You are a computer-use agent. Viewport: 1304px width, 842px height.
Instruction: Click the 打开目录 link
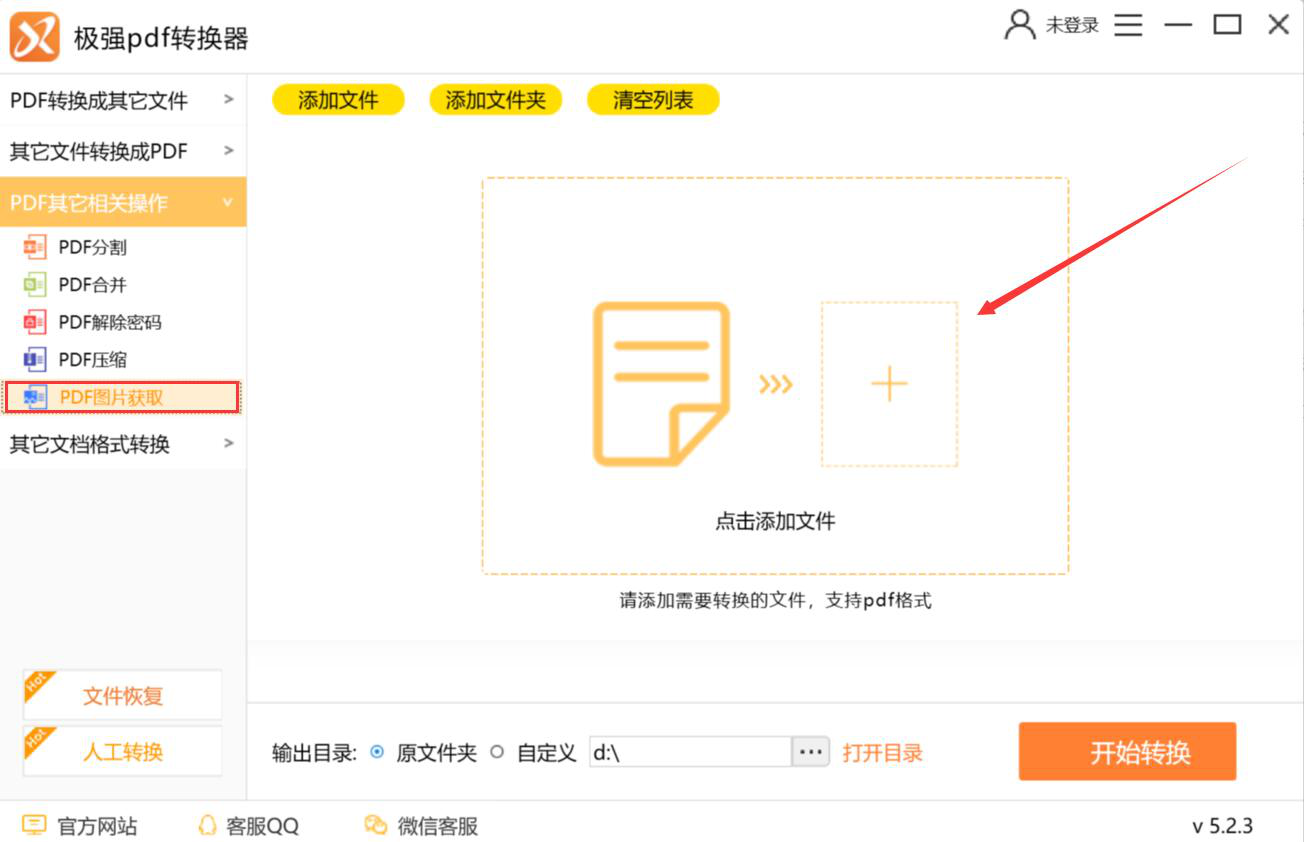[x=882, y=753]
